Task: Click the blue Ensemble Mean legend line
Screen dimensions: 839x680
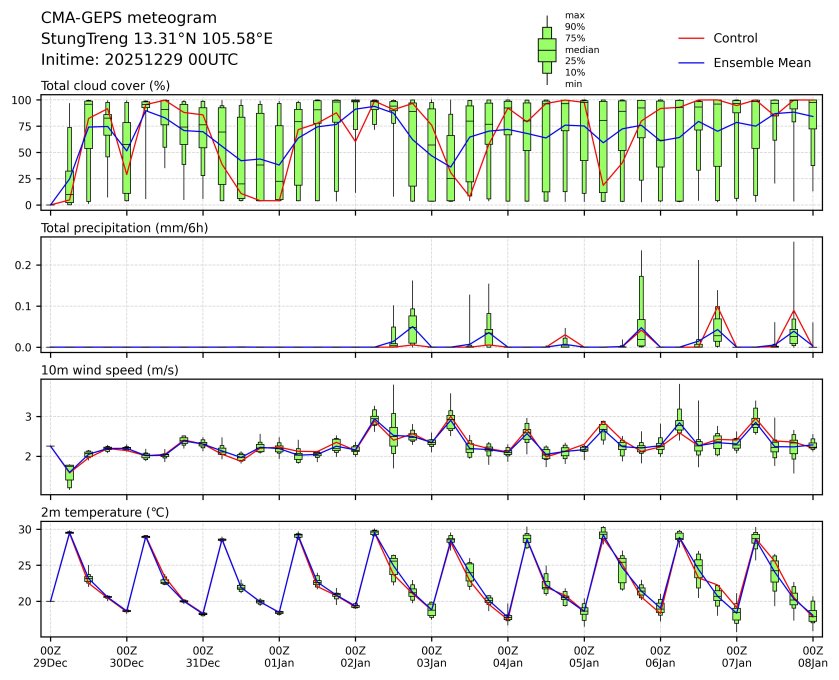Action: pos(692,62)
